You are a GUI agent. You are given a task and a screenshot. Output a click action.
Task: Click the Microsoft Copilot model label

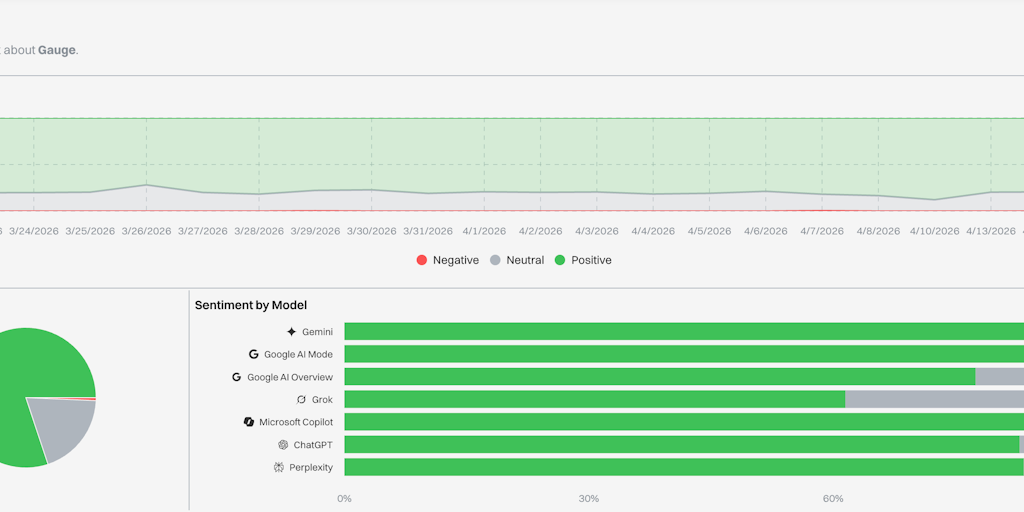tap(296, 422)
